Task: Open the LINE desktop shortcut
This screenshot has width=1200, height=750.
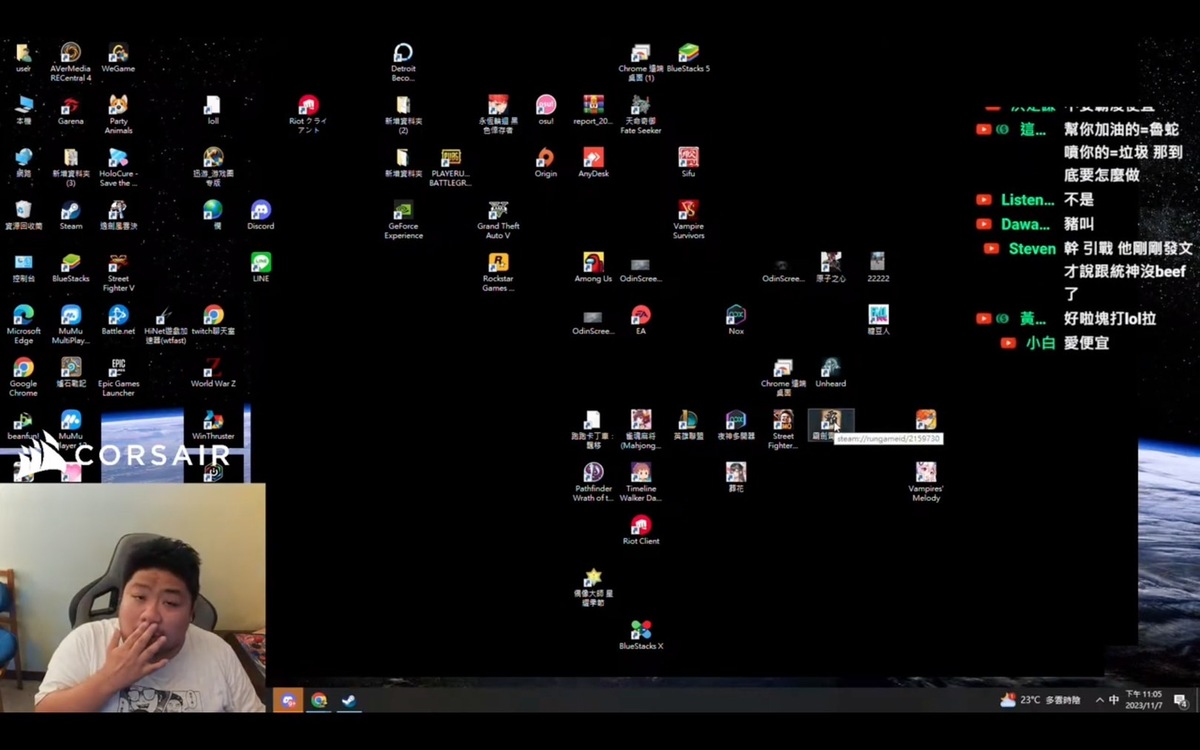Action: (260, 267)
